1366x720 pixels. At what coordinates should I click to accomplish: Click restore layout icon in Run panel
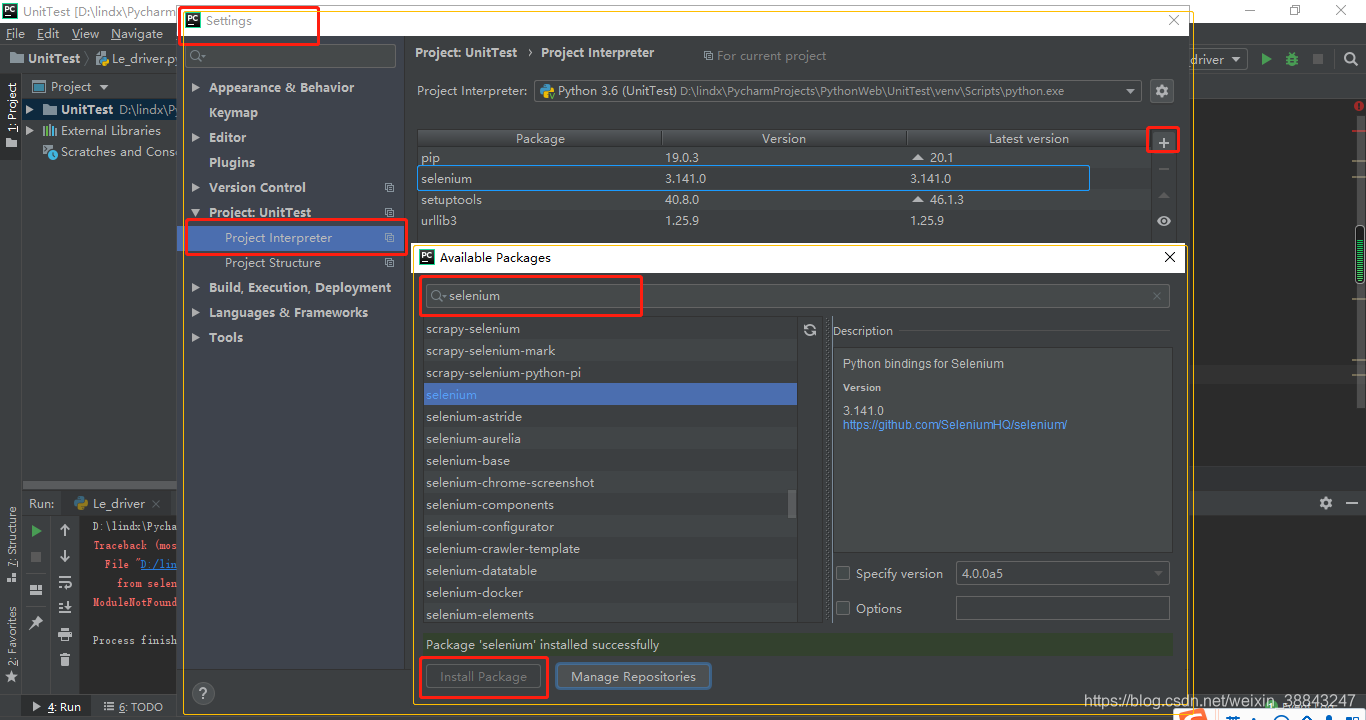tap(37, 590)
